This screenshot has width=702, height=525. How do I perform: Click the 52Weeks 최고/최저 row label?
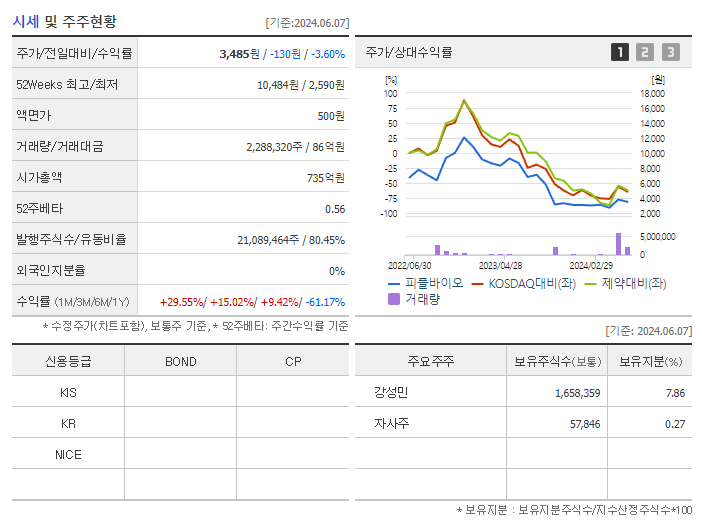pos(67,85)
